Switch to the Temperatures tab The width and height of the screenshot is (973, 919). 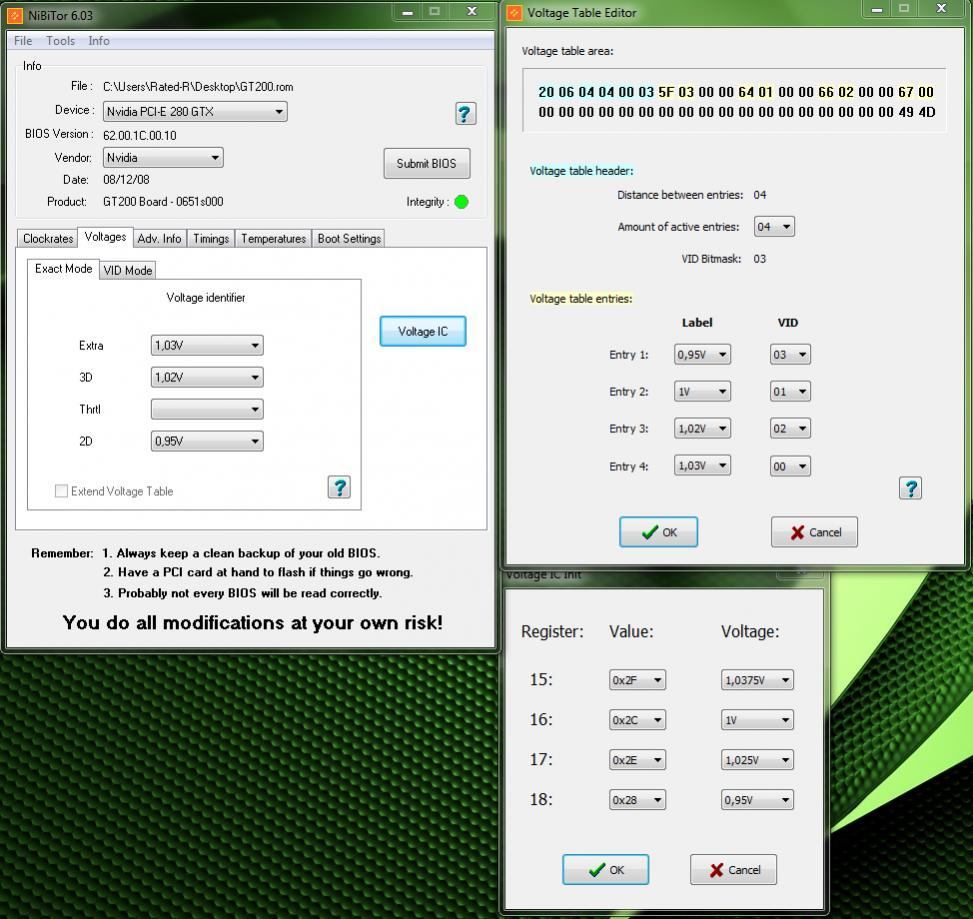274,238
